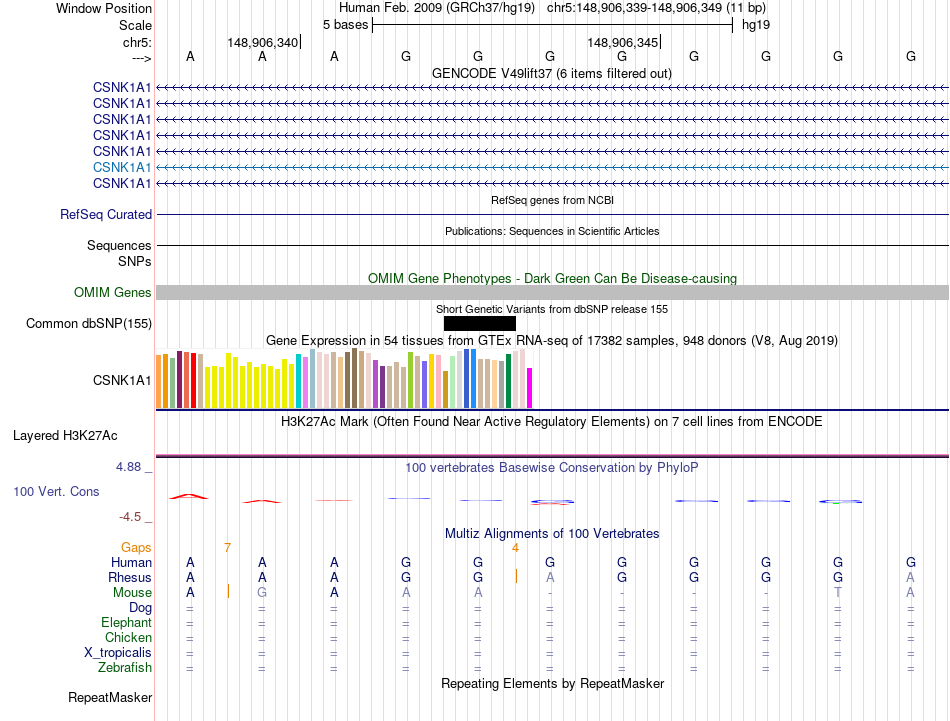Click the CSNK1A1 label beside the GTEx bar chart

[x=122, y=380]
